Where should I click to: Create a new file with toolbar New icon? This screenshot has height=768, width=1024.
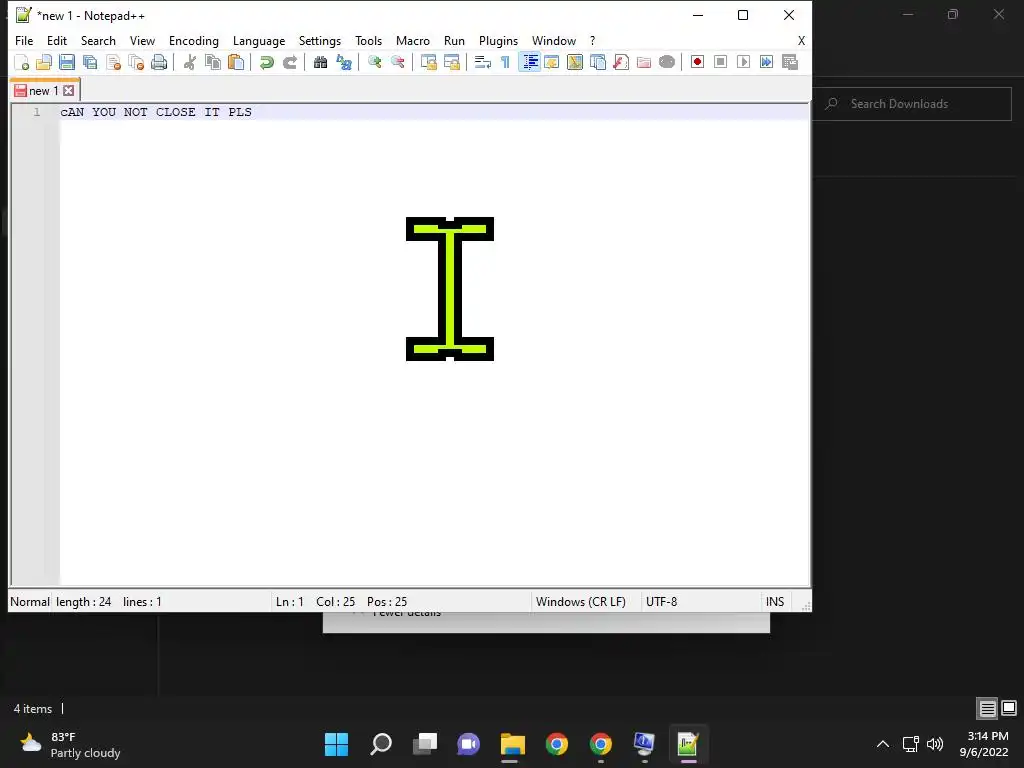tap(22, 63)
